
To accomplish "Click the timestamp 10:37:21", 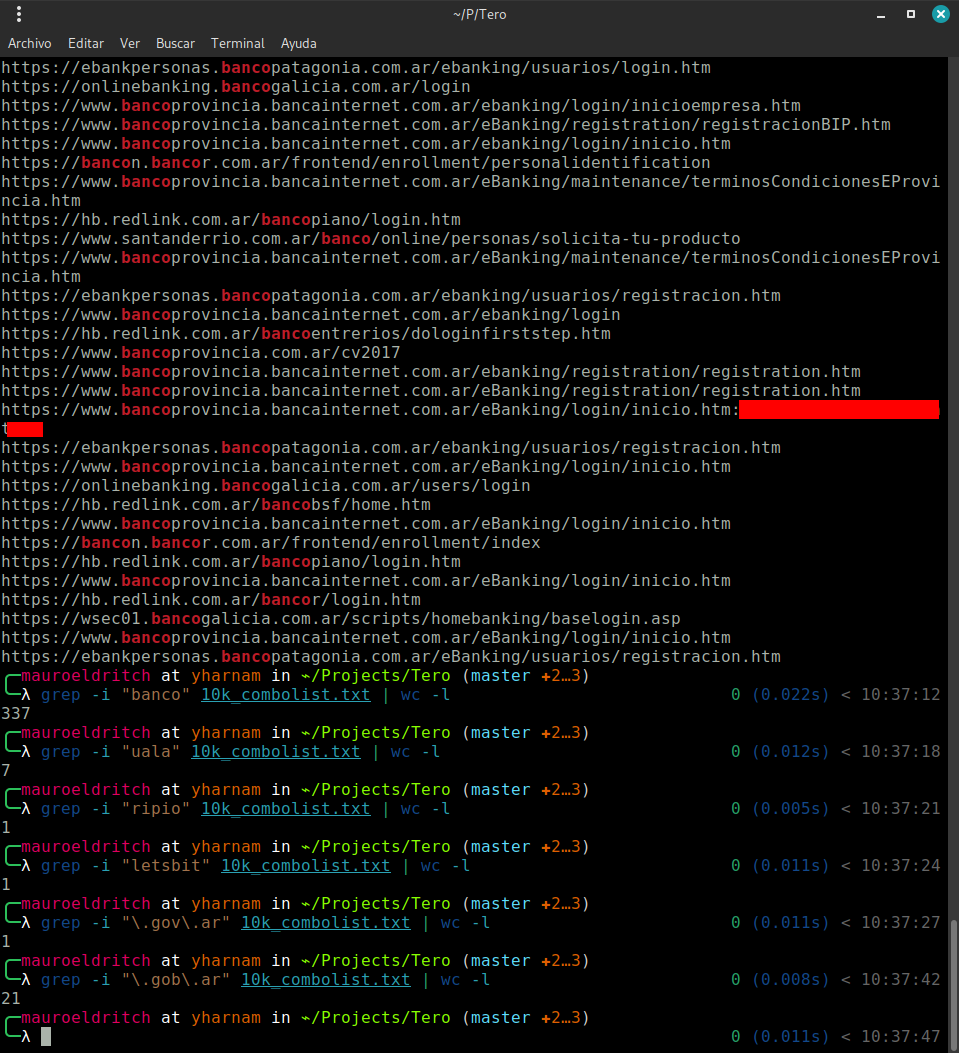I will (x=901, y=809).
